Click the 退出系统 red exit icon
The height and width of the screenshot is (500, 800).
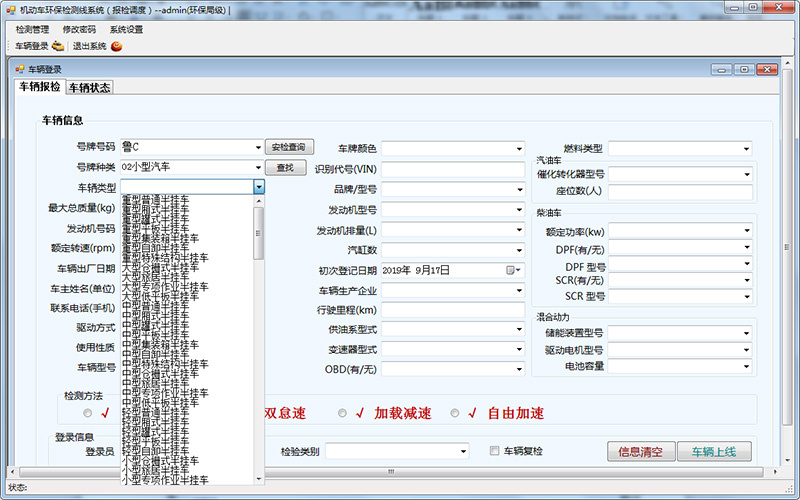click(117, 46)
